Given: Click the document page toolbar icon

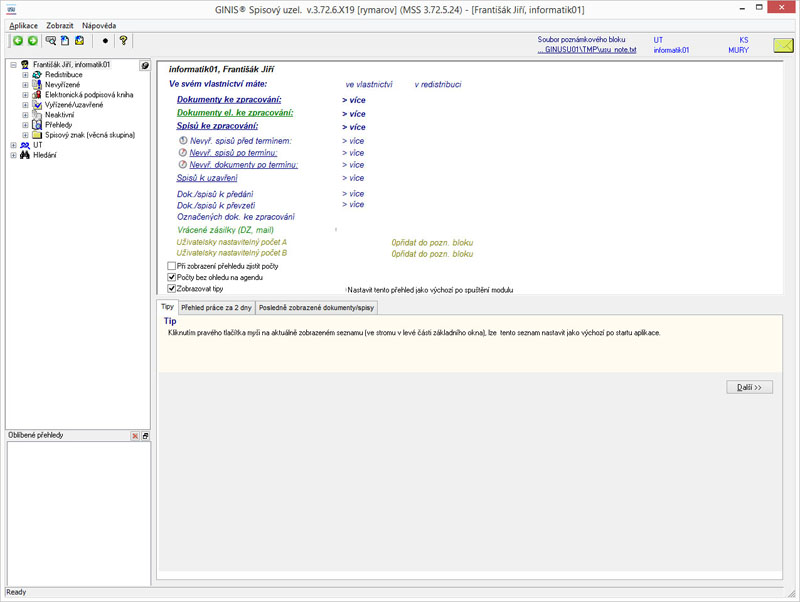Looking at the screenshot, I should (x=65, y=41).
